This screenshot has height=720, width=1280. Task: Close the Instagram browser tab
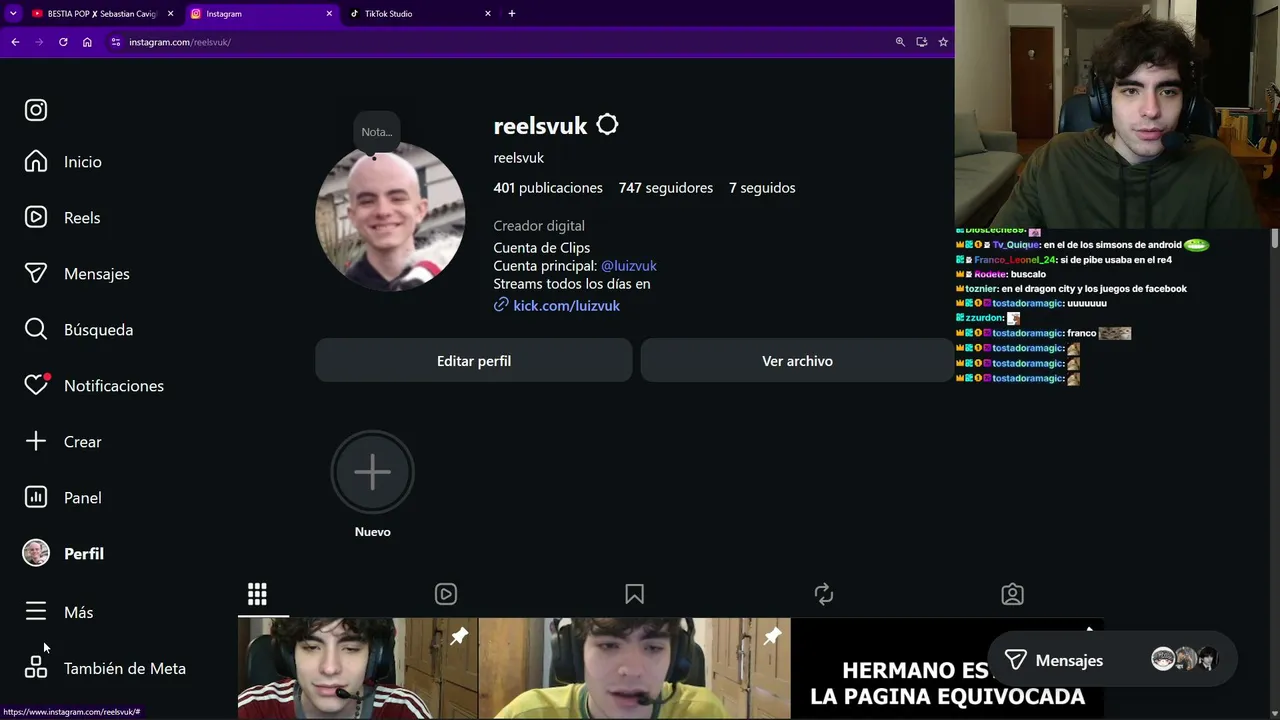329,14
